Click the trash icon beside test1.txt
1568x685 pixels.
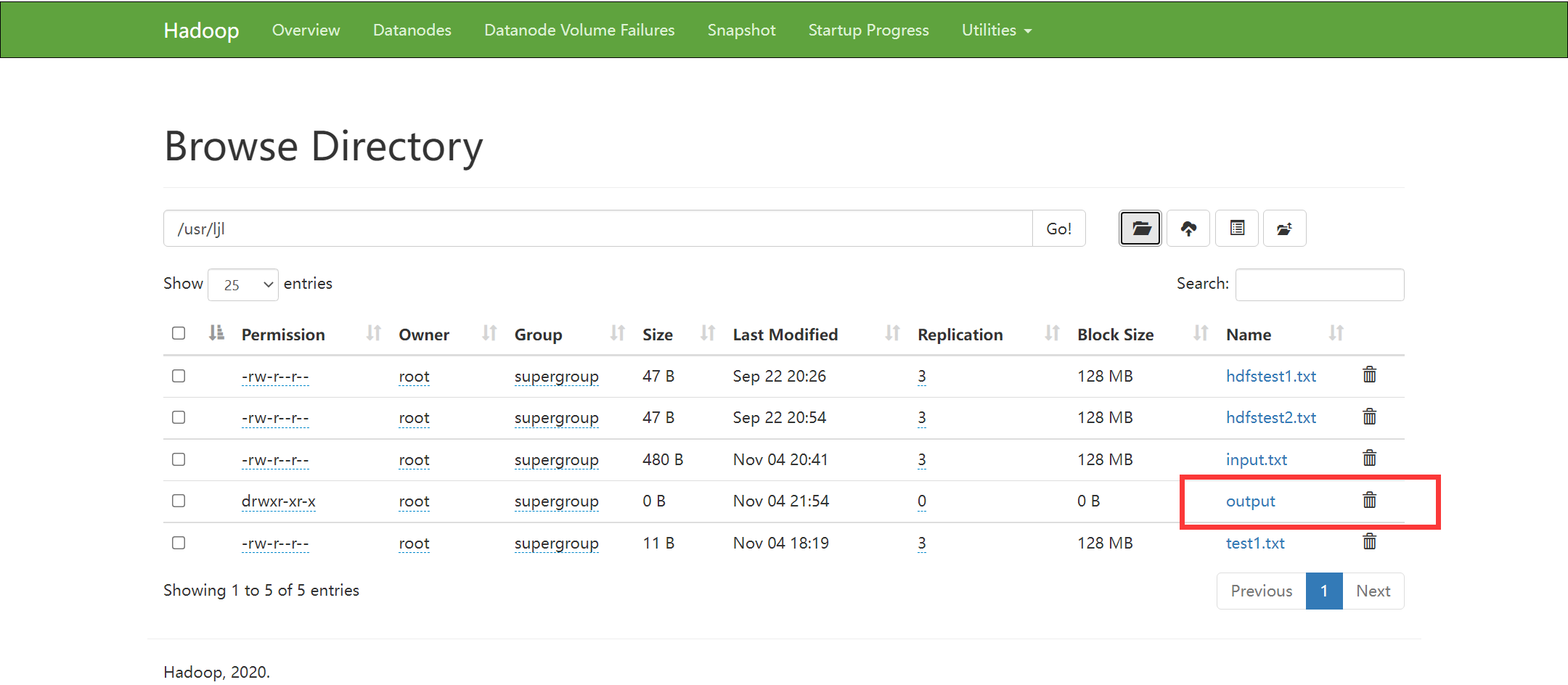click(1369, 542)
